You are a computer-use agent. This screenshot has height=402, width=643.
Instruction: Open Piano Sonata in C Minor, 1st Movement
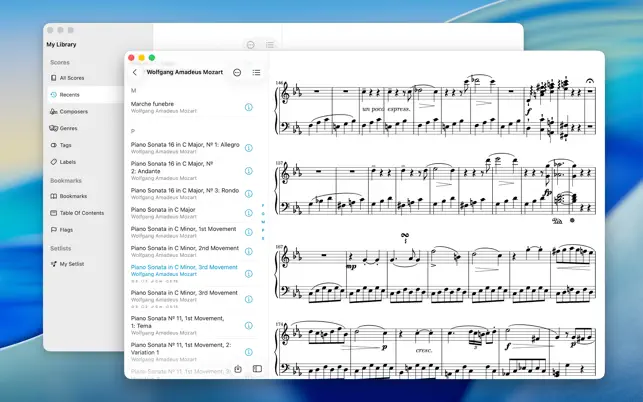coord(187,232)
